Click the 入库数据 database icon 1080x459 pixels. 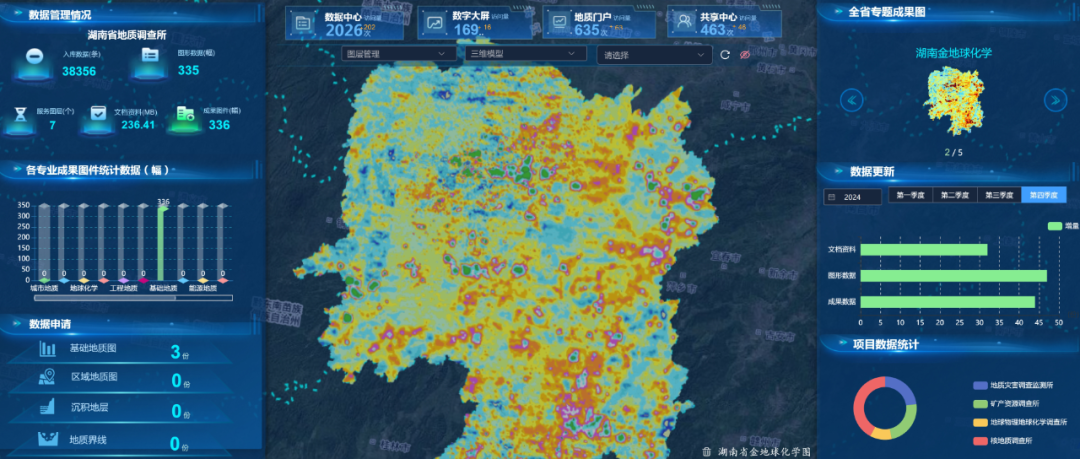pos(34,62)
